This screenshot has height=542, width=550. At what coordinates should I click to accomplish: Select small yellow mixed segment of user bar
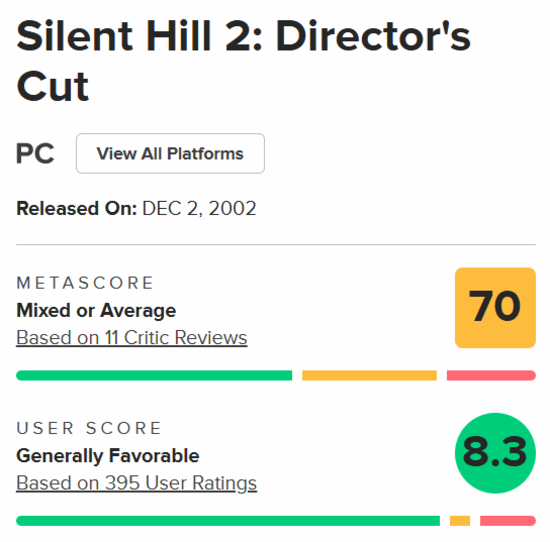tap(460, 521)
